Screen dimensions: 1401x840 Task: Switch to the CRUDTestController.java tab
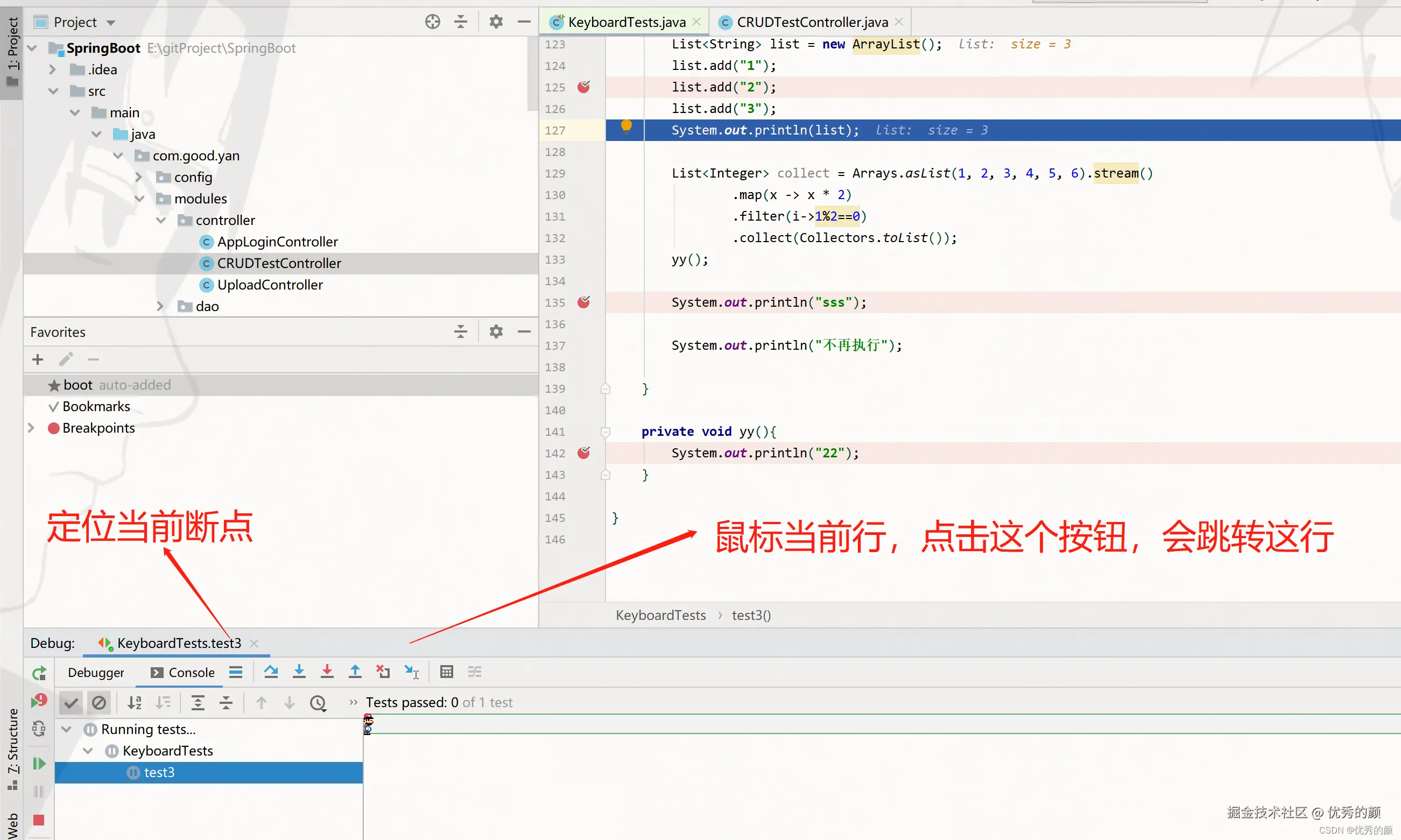811,22
